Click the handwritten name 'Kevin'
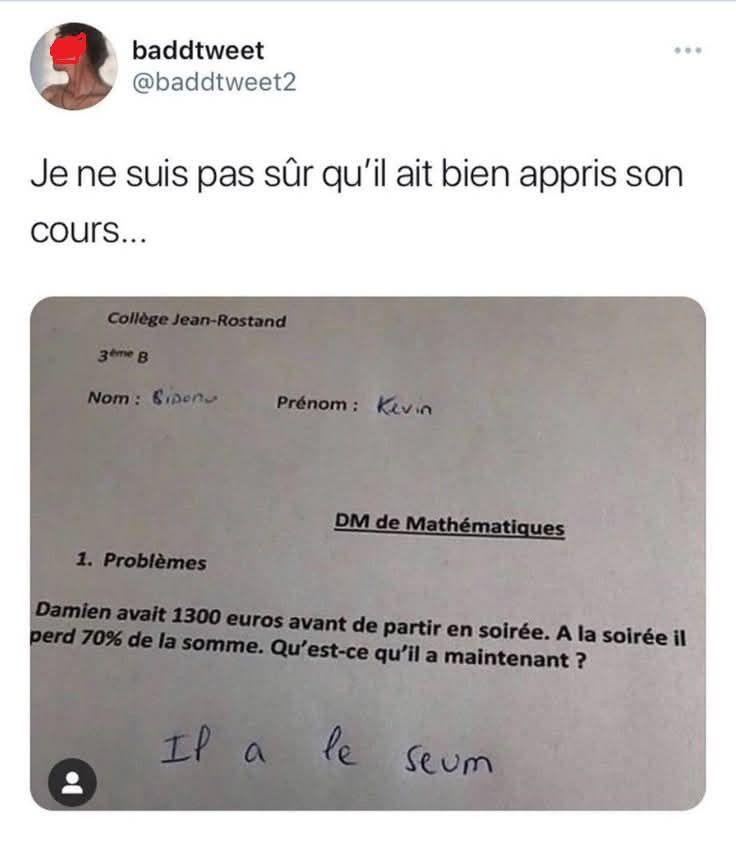The height and width of the screenshot is (846, 736). pyautogui.click(x=404, y=406)
